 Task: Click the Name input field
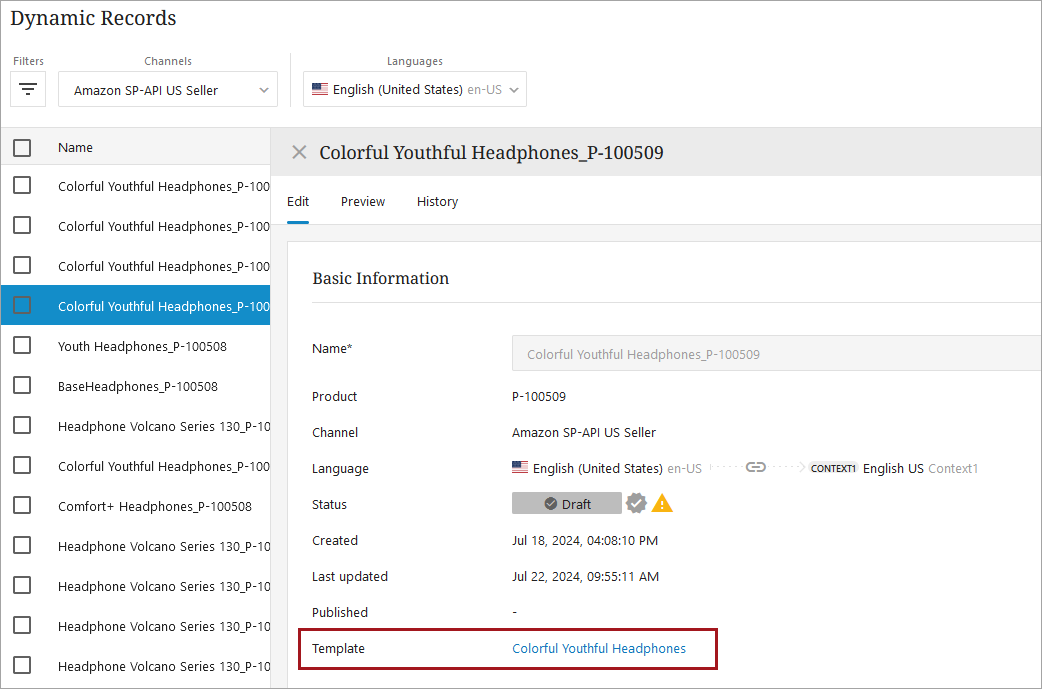tap(775, 354)
